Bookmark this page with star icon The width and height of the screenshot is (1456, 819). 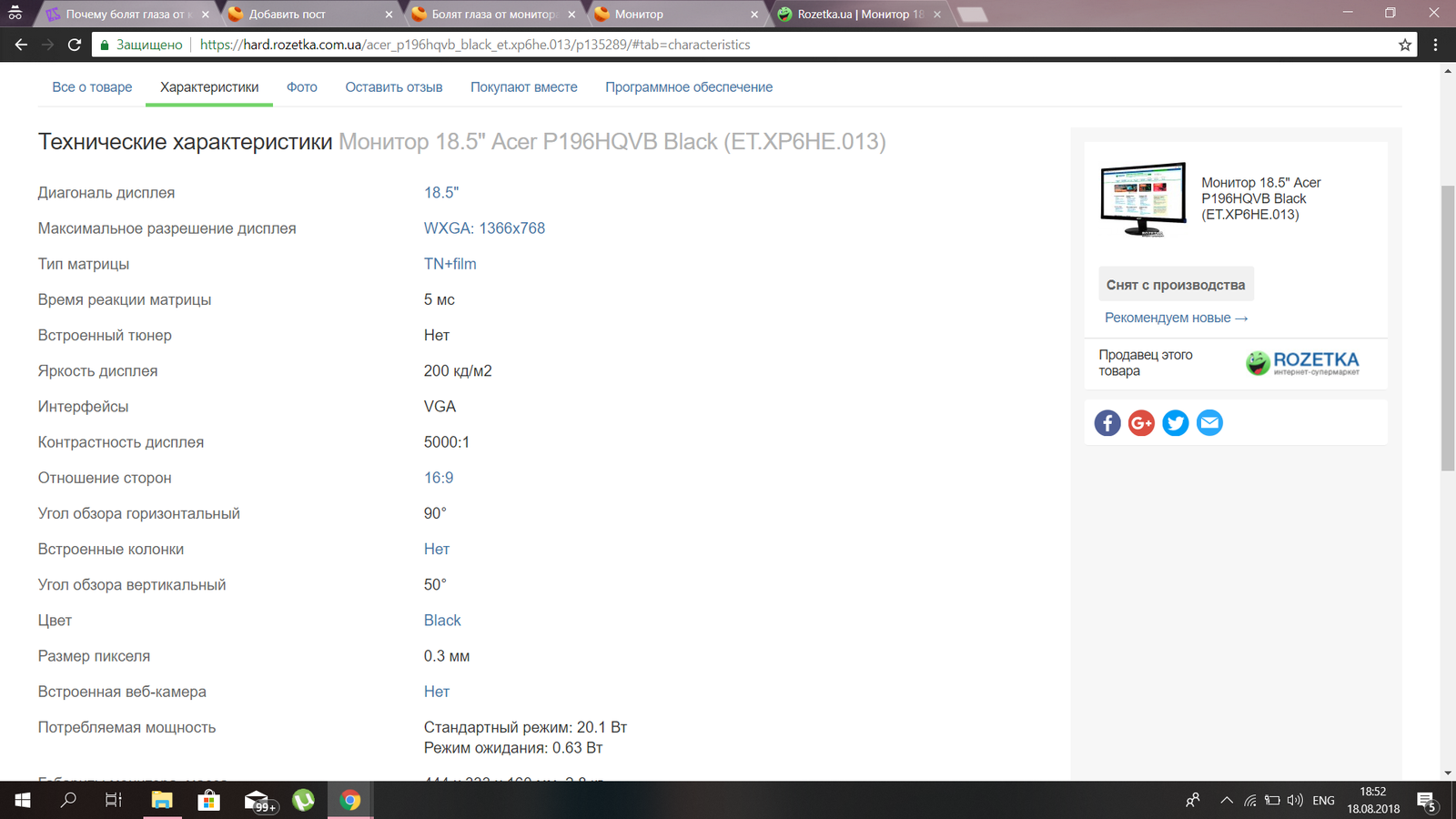[1405, 45]
